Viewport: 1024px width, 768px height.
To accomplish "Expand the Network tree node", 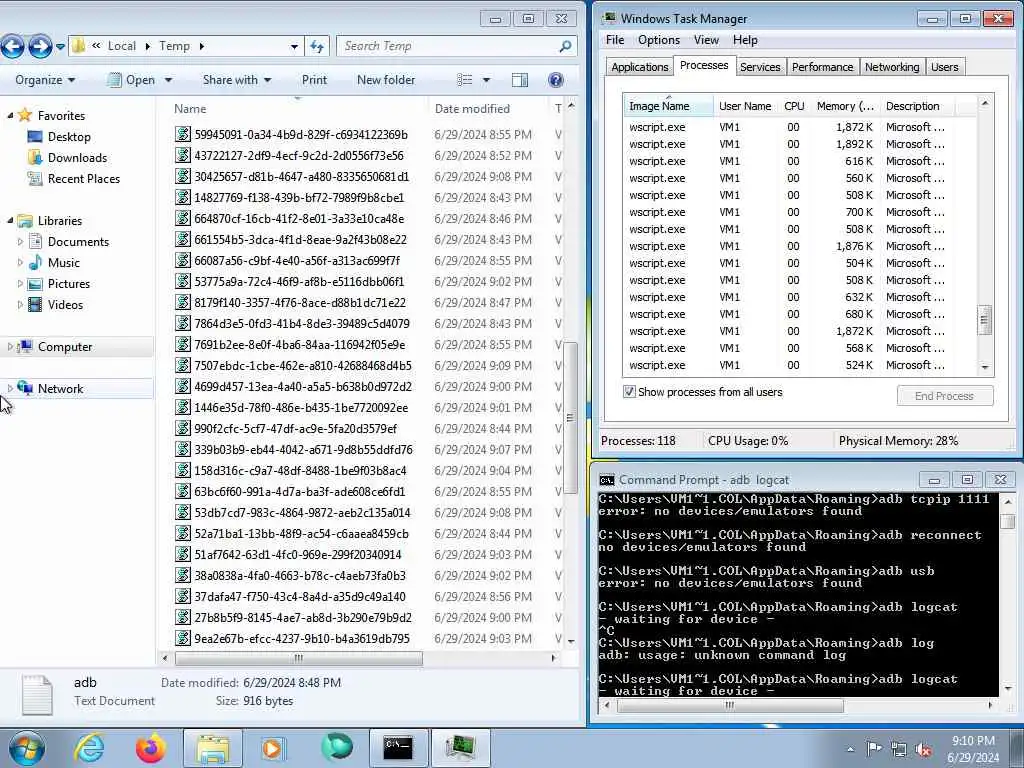I will click(x=10, y=389).
